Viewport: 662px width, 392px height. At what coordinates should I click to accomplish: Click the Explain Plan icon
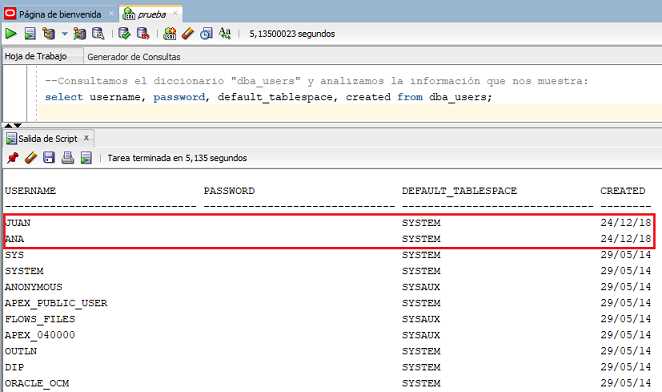tap(49, 33)
